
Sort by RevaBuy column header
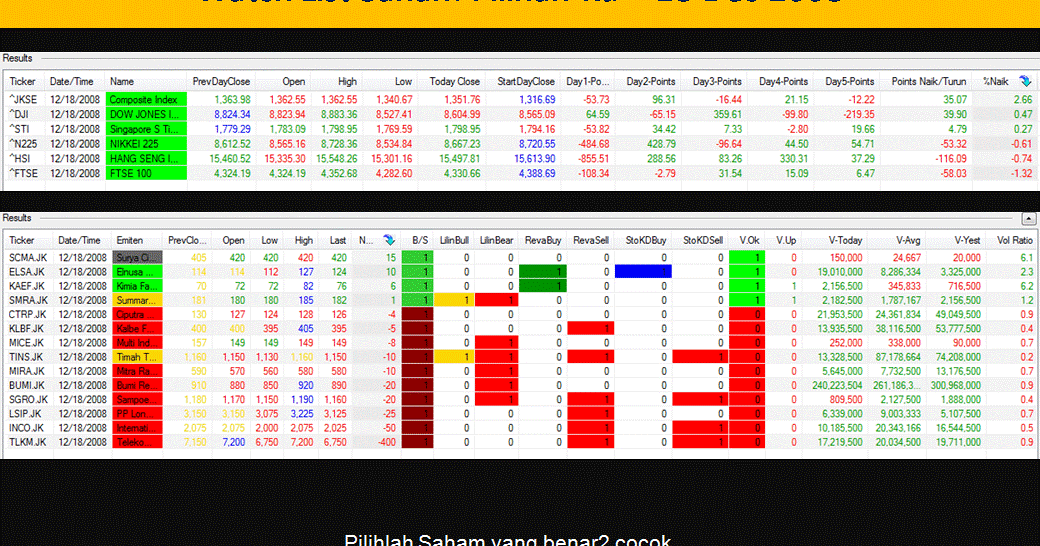point(543,240)
